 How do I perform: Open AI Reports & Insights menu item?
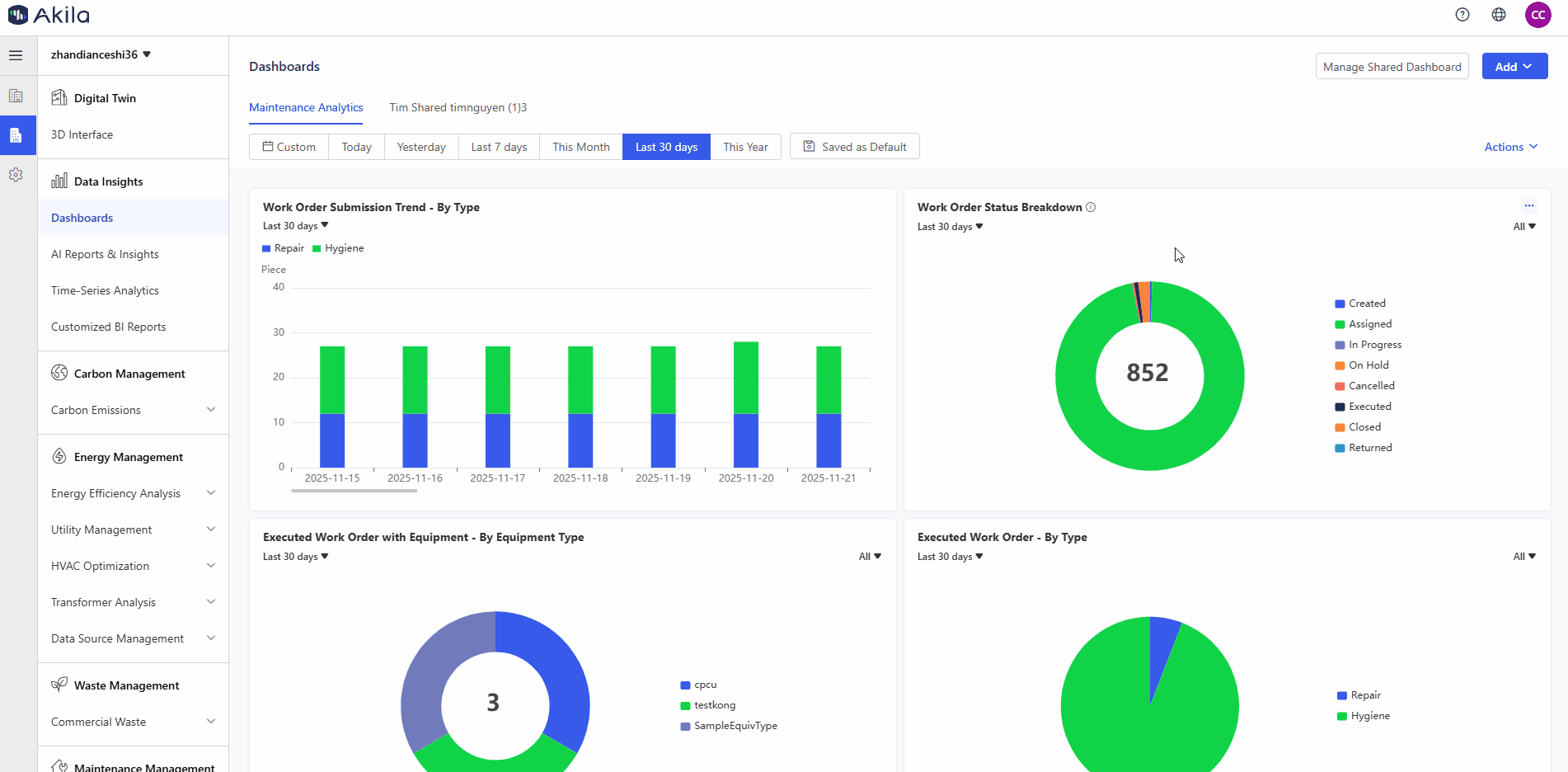[105, 254]
